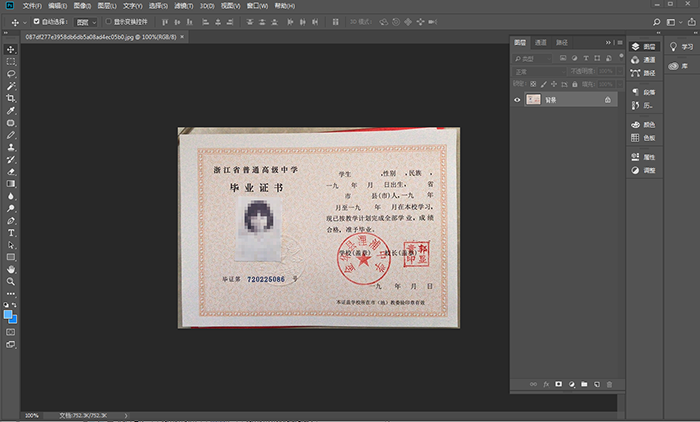The image size is (700, 422).
Task: Open the 色板 (Swatches) panel button
Action: 644,138
